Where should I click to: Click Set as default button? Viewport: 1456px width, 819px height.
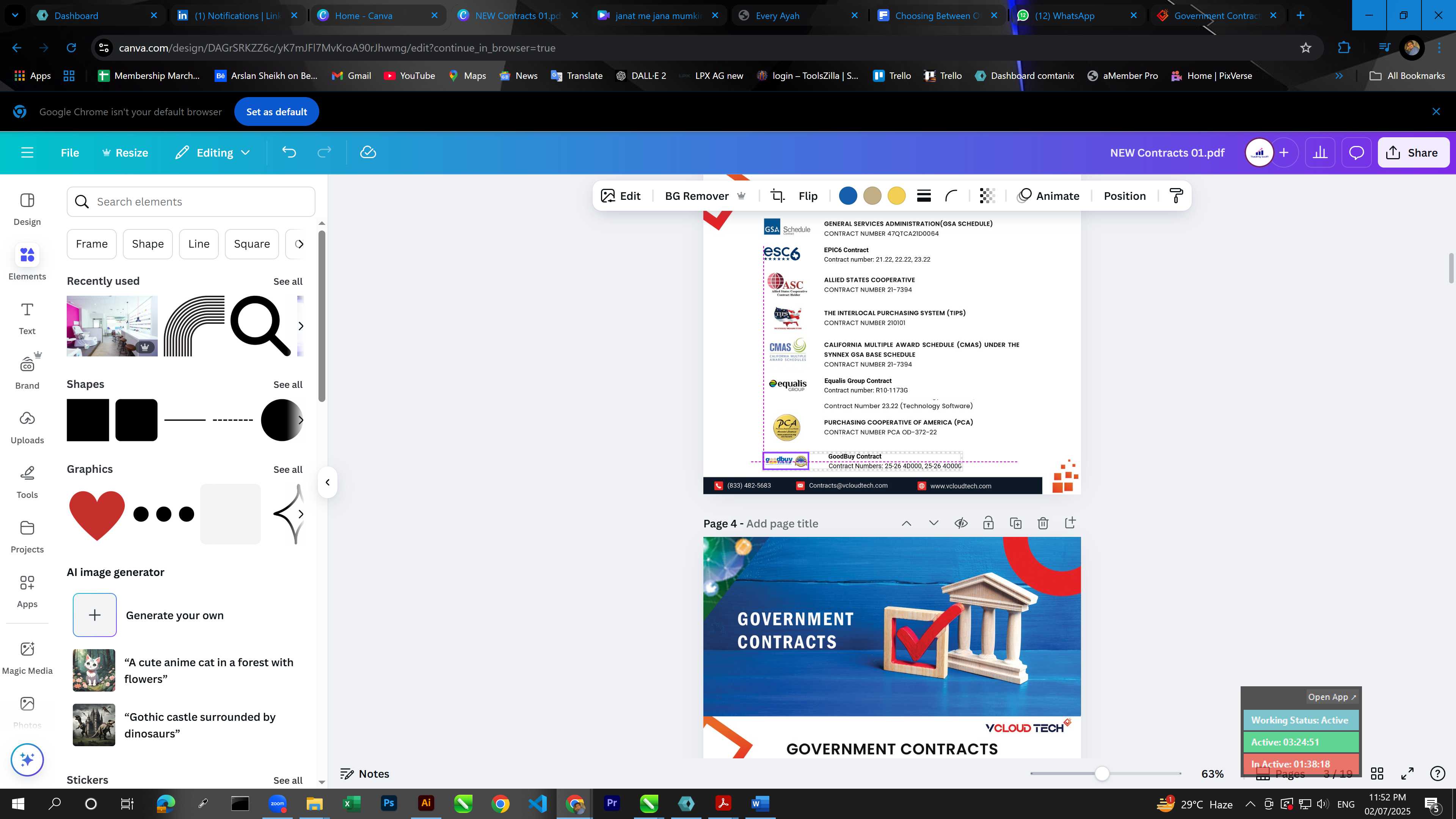click(276, 112)
